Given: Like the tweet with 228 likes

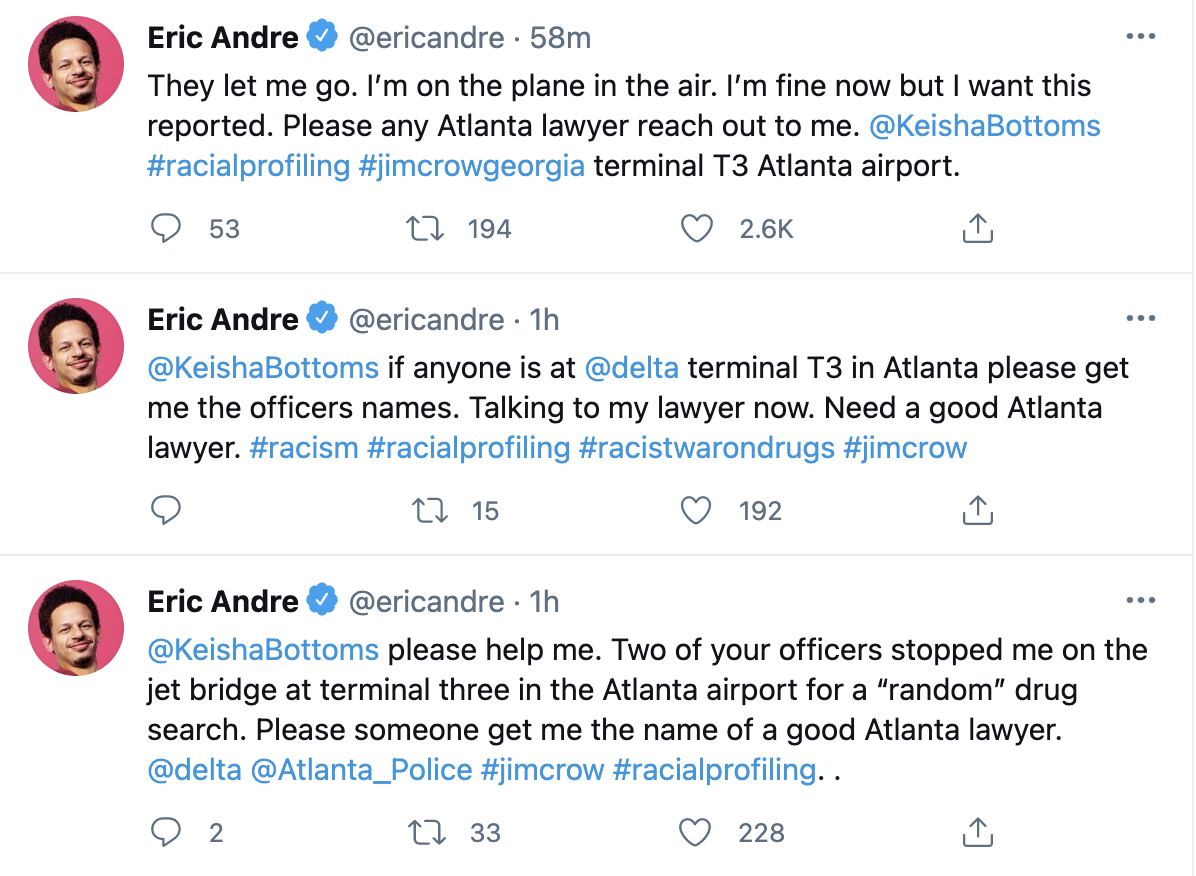Looking at the screenshot, I should point(696,833).
